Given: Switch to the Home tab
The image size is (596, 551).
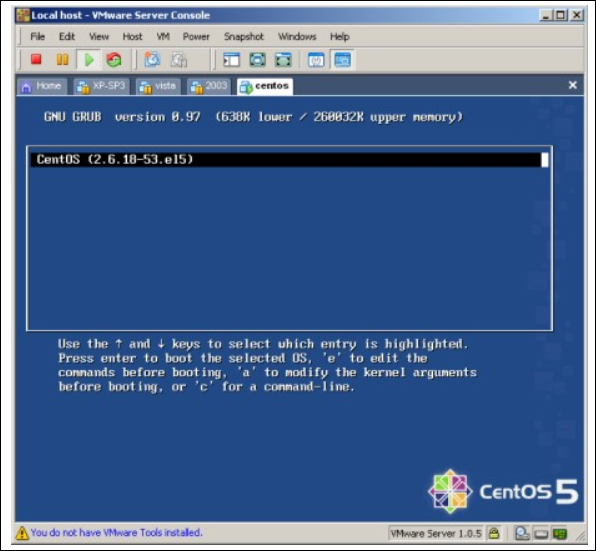Looking at the screenshot, I should pyautogui.click(x=42, y=86).
